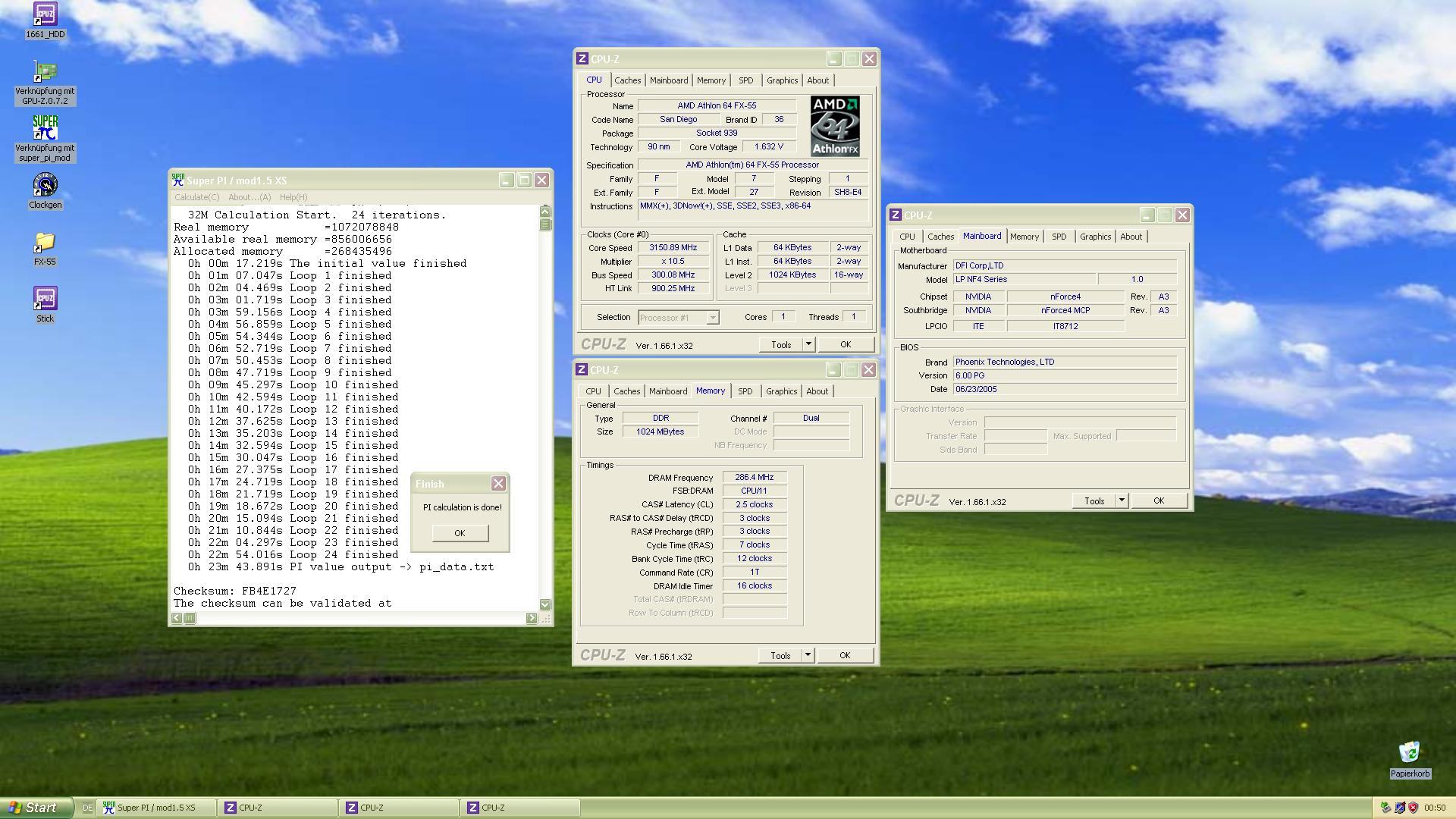The width and height of the screenshot is (1456, 819).
Task: Click the vertical scrollbar thumb in Super PI
Action: [545, 224]
